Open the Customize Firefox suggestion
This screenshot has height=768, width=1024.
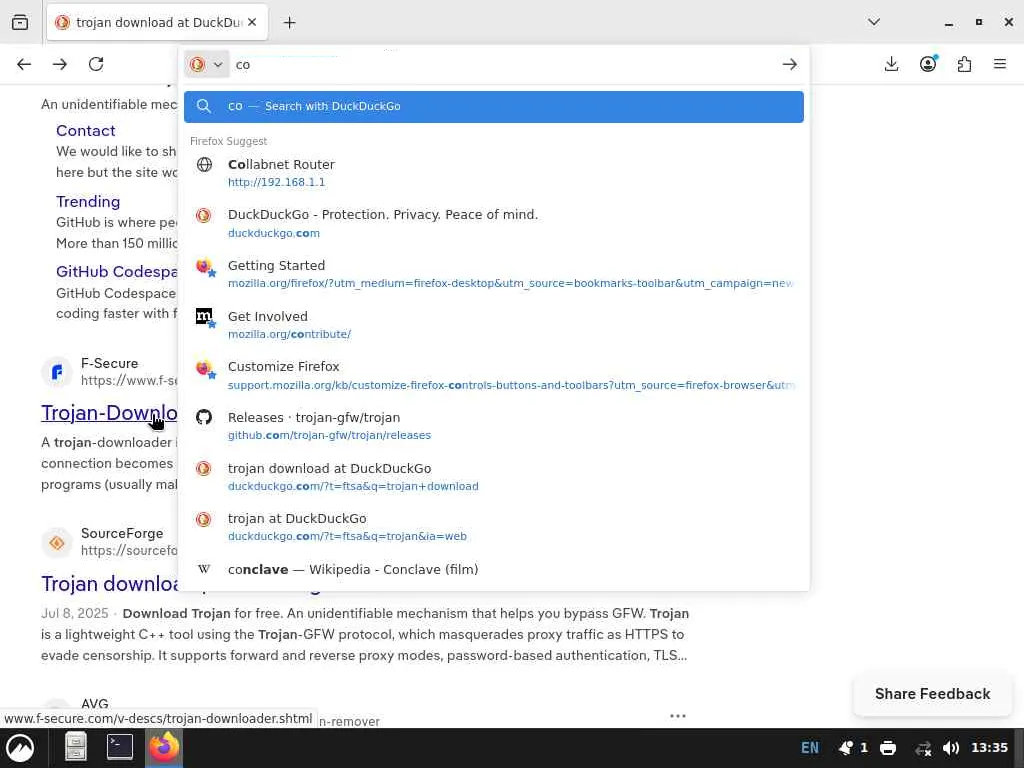click(494, 376)
